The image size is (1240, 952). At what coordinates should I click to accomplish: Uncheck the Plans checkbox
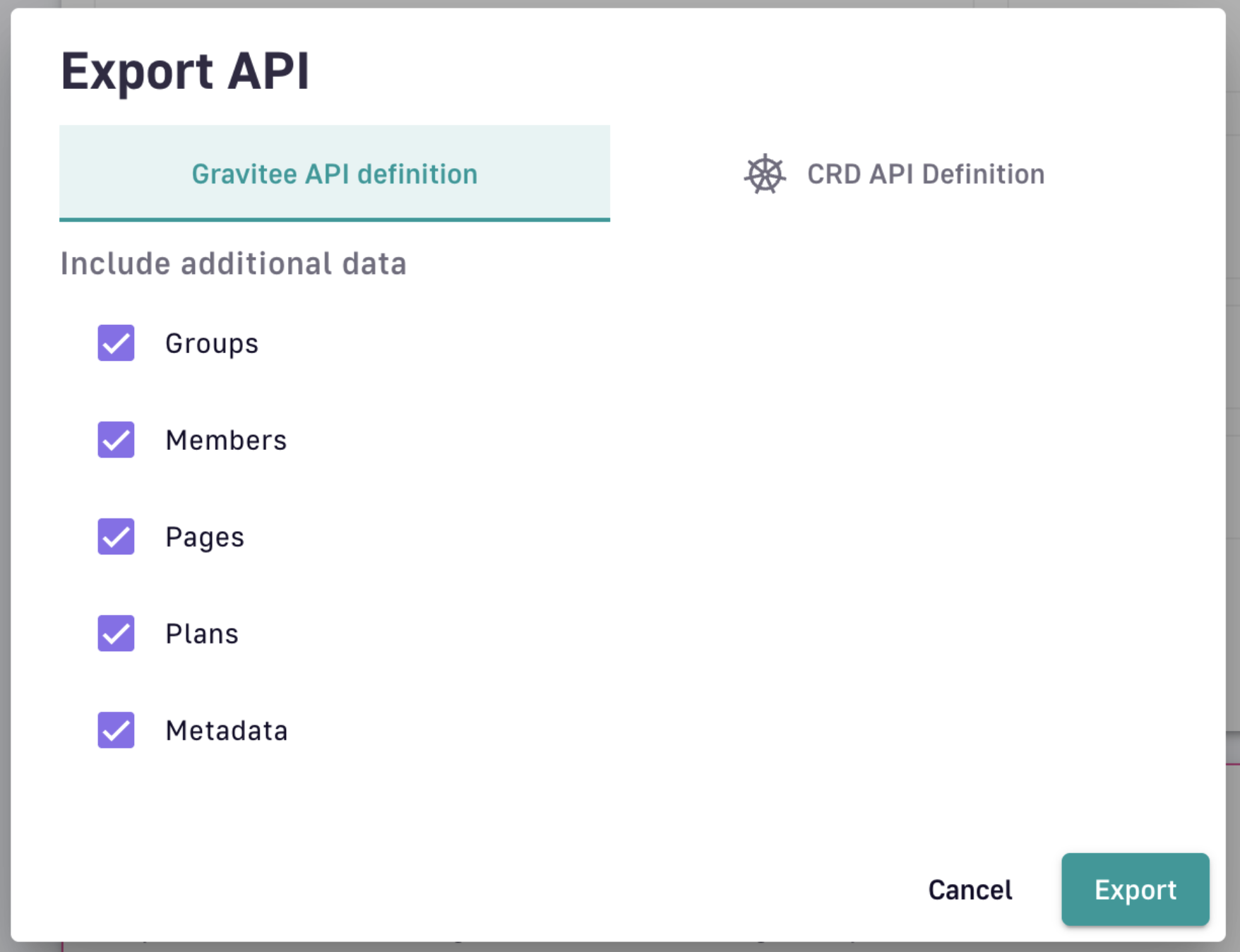click(x=116, y=633)
